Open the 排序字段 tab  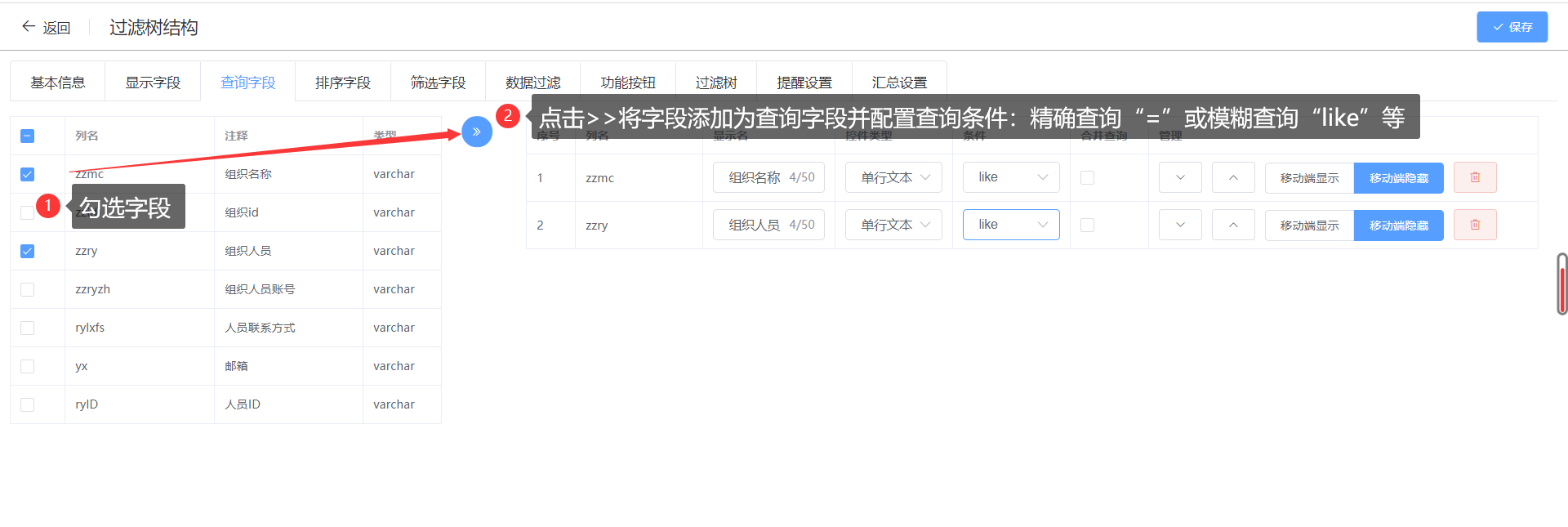343,83
